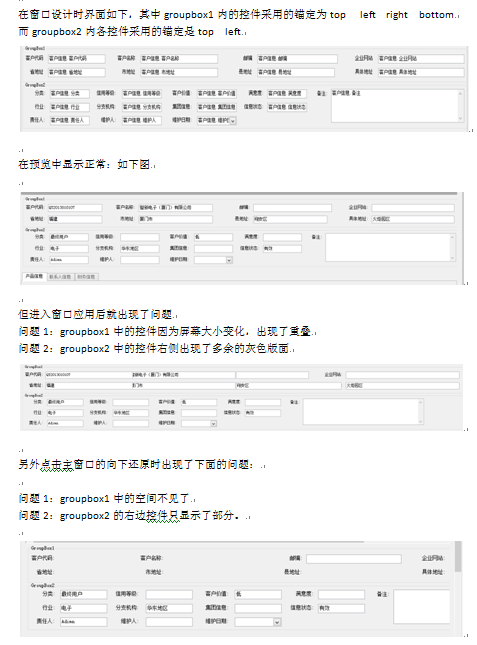Click the 电子 industry field in the preview form
This screenshot has height=645, width=477.
coord(69,248)
